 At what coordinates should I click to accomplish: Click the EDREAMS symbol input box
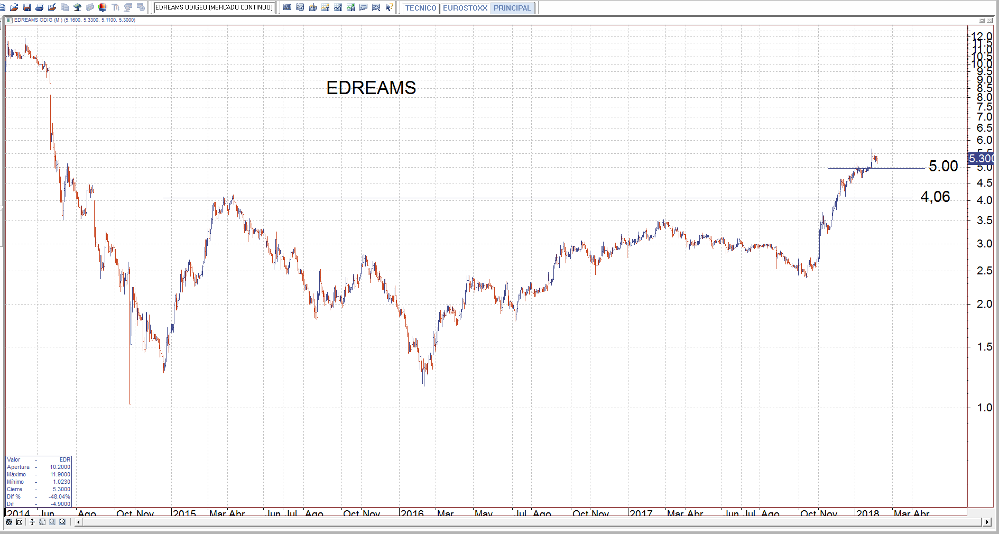click(214, 8)
